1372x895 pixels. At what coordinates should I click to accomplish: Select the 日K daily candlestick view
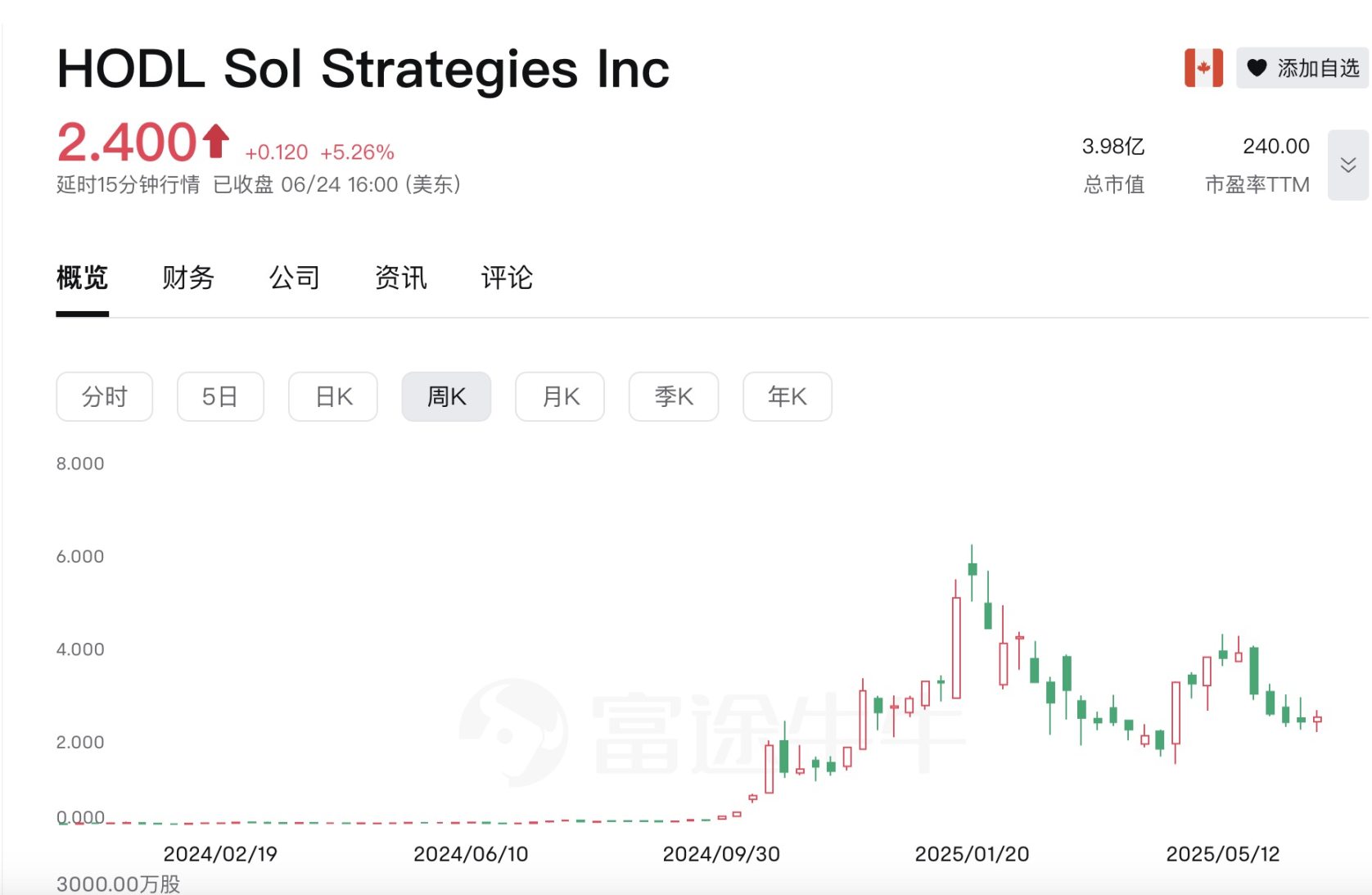tap(332, 396)
